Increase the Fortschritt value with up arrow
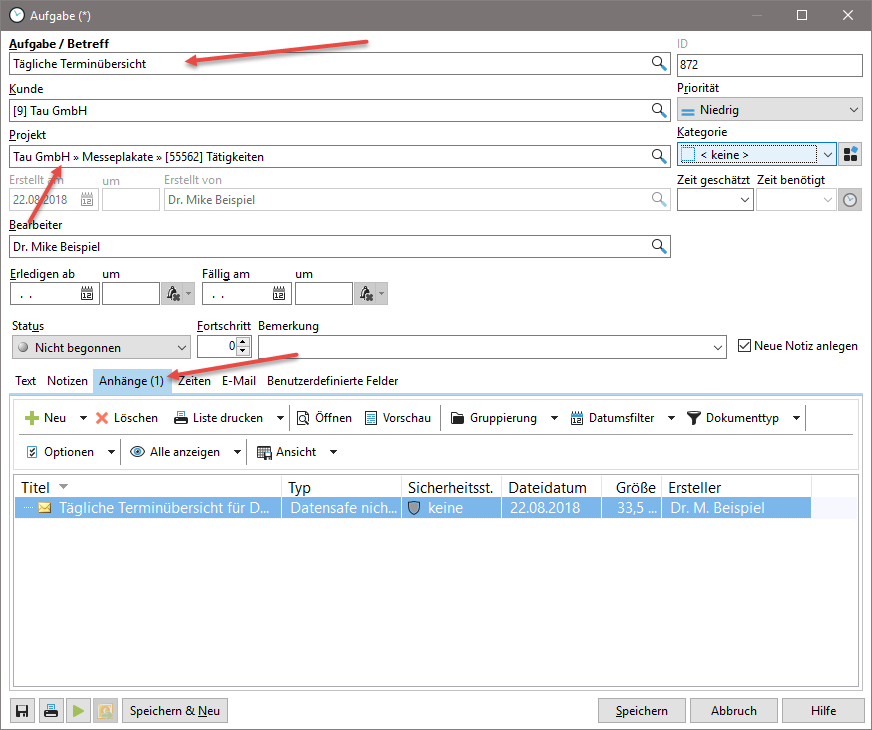 coord(242,342)
